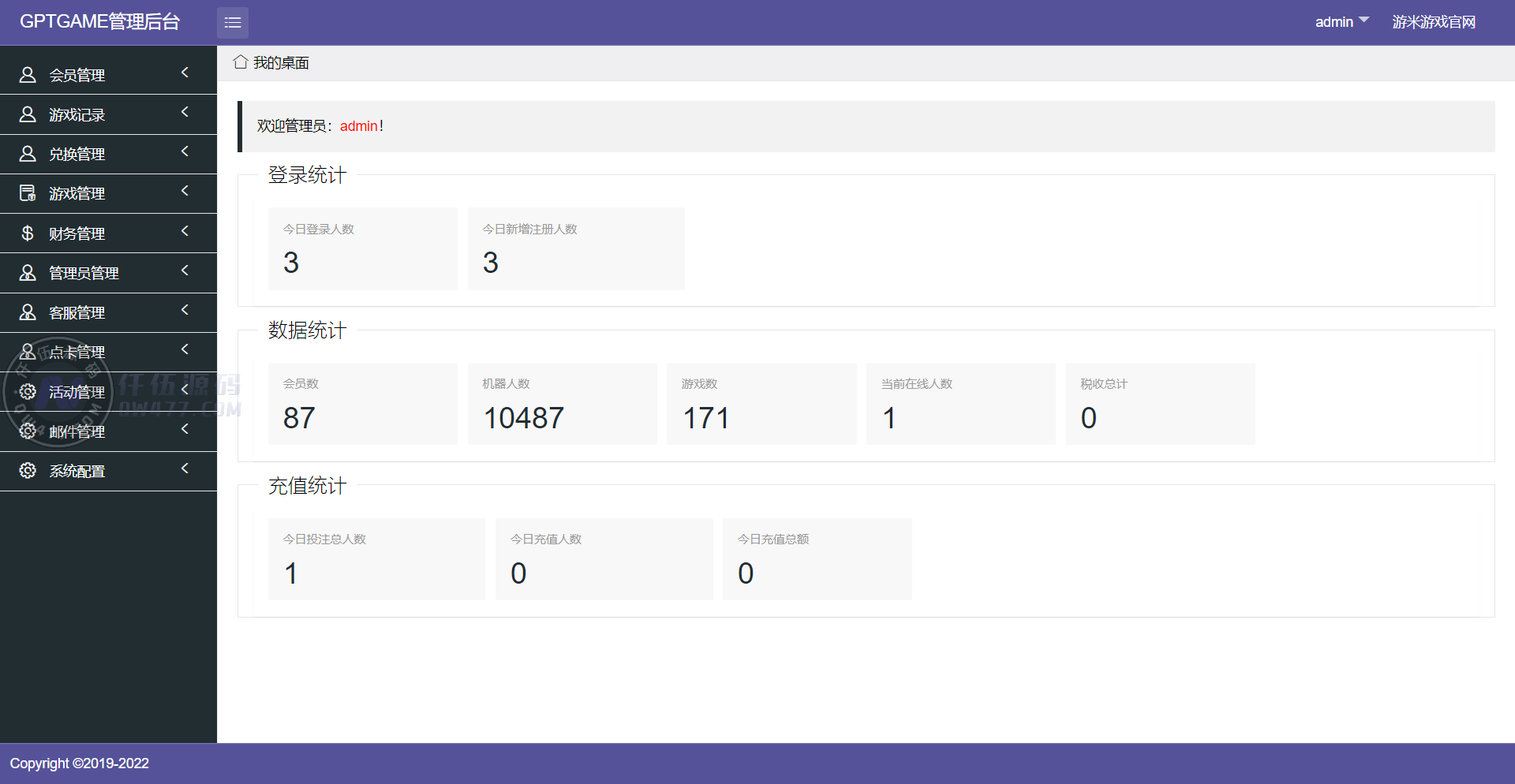Viewport: 1515px width, 784px height.
Task: Expand the 点卡管理 chevron arrow
Action: pos(185,349)
